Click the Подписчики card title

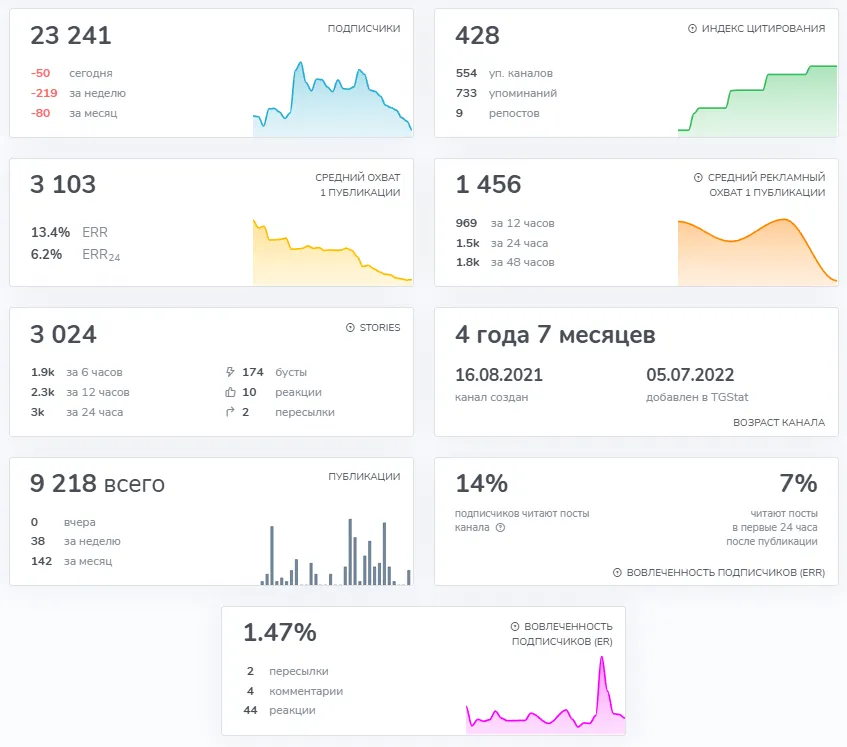tap(364, 29)
